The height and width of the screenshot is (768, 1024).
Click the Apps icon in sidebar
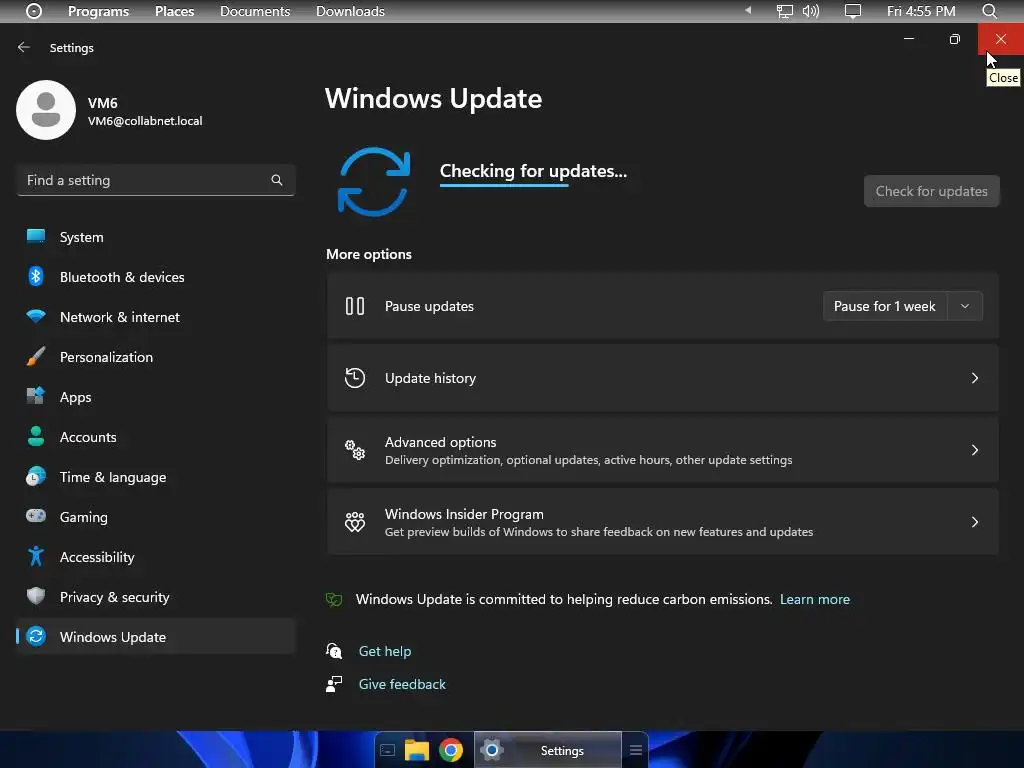[x=36, y=396]
